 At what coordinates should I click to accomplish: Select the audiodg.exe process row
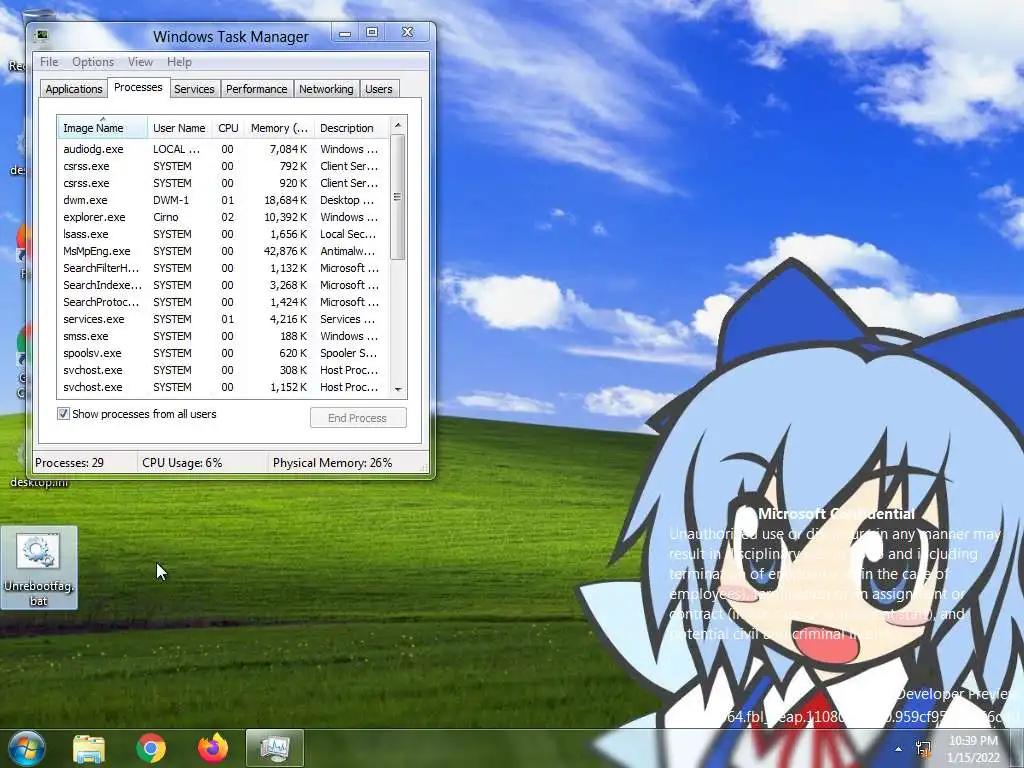pyautogui.click(x=223, y=149)
